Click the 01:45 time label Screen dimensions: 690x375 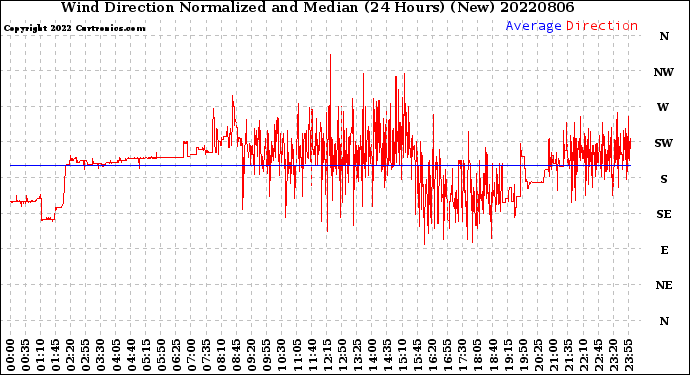pos(55,355)
